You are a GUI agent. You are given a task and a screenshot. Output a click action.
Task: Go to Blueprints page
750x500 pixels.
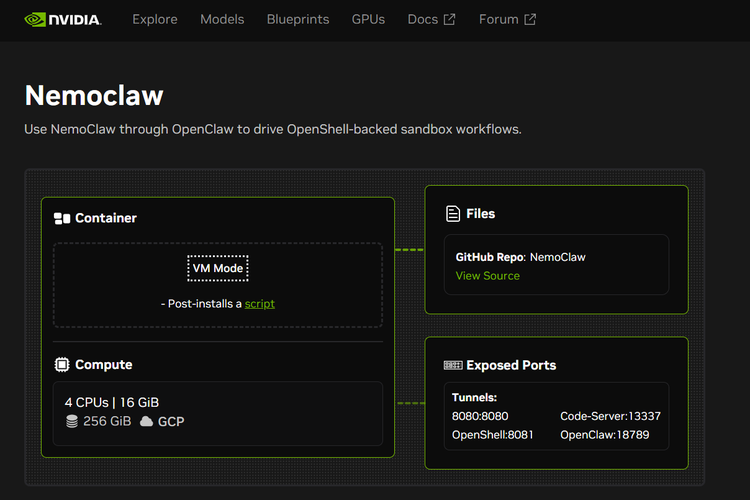click(x=298, y=19)
